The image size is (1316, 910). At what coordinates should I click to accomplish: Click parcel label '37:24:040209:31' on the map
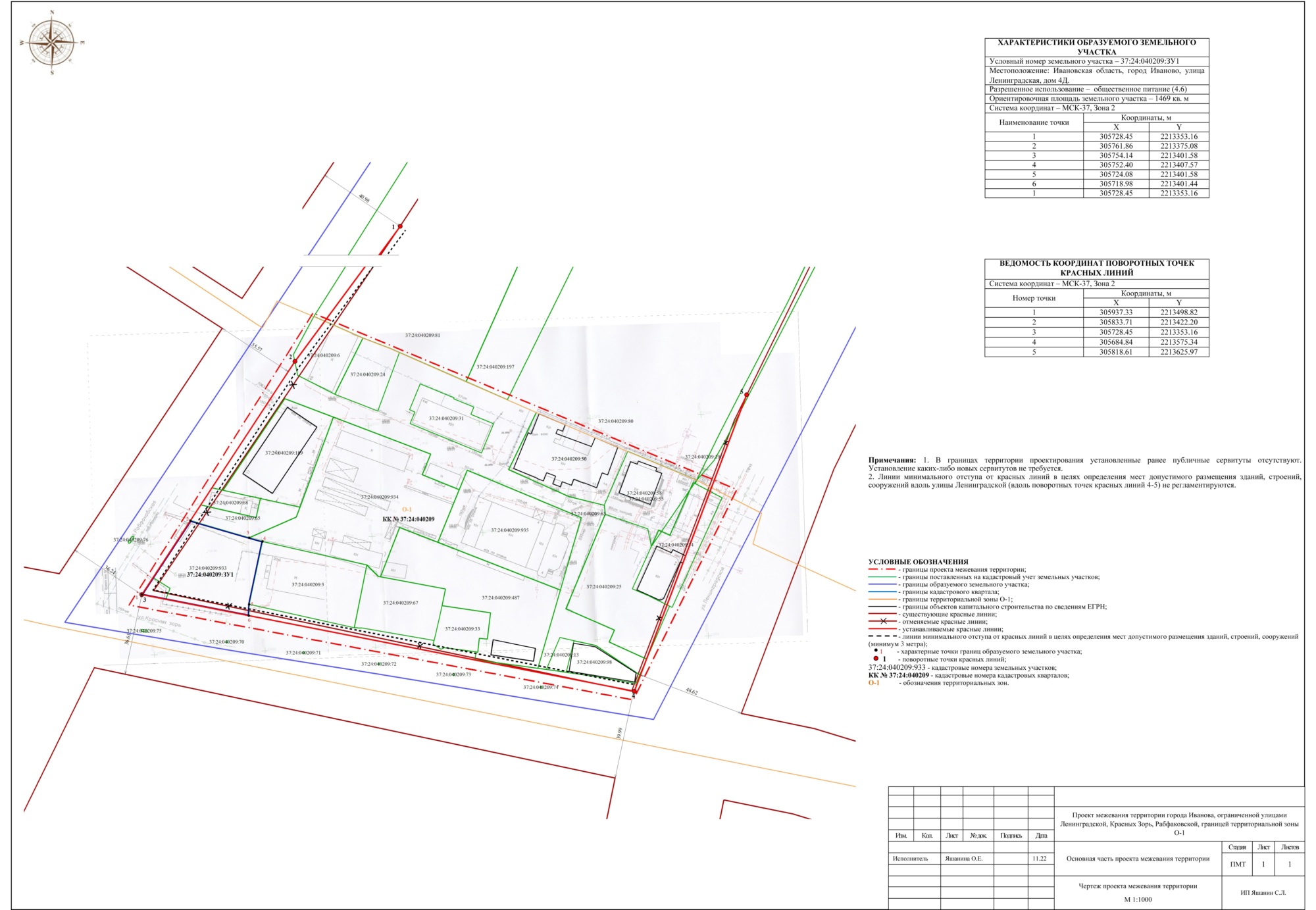point(447,418)
